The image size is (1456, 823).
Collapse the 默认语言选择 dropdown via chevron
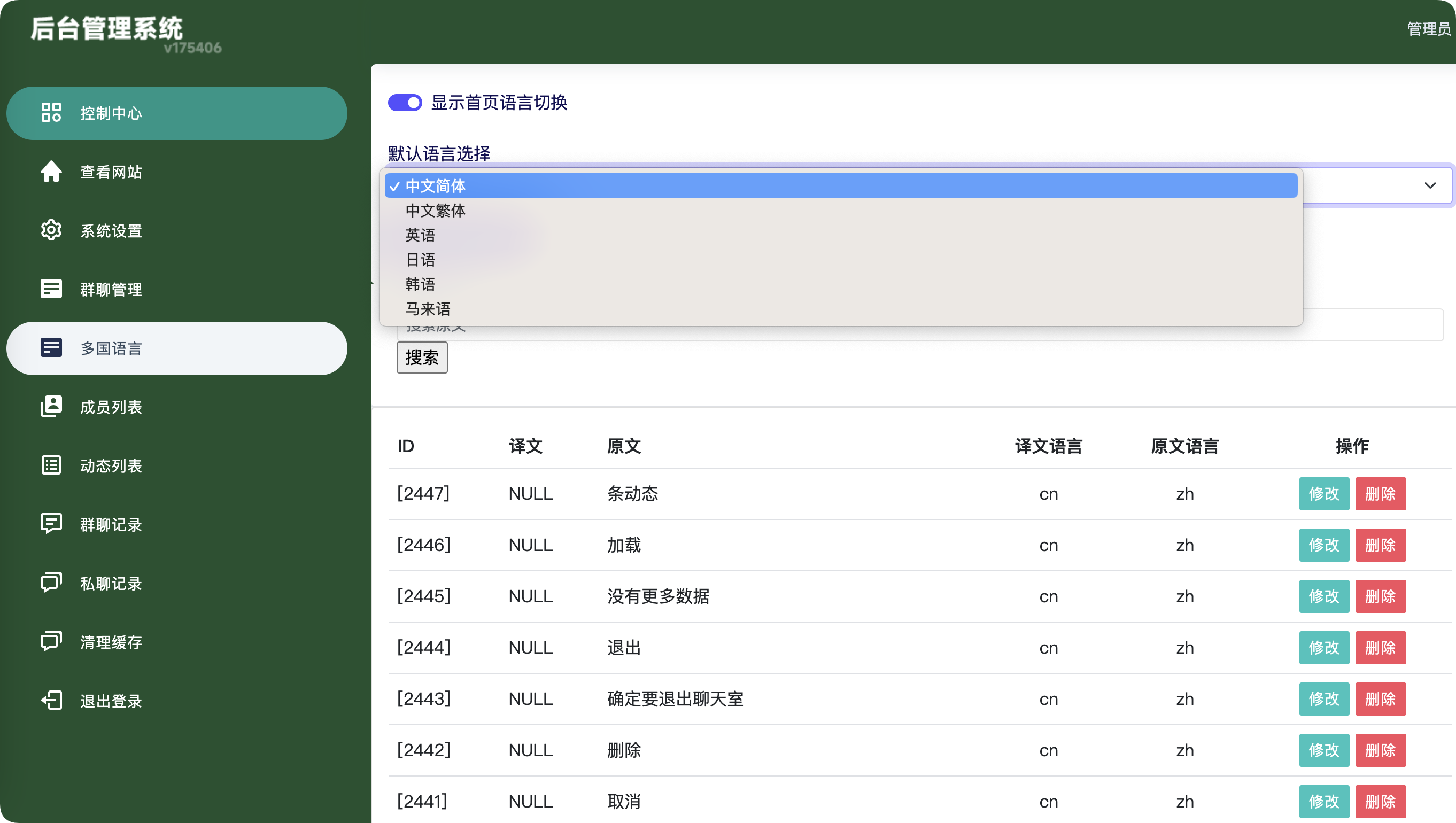pos(1431,185)
